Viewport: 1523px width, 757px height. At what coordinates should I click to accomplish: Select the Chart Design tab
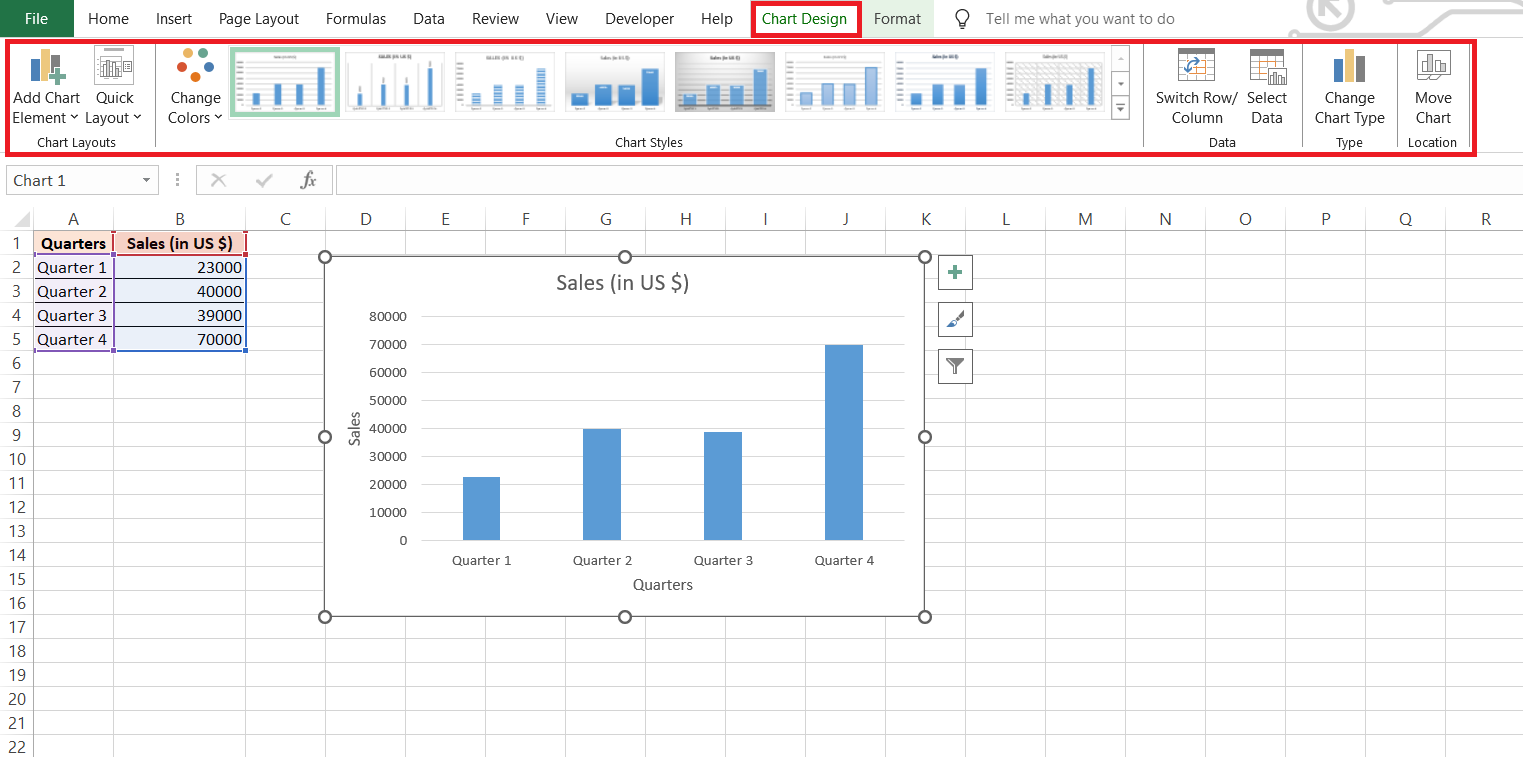tap(804, 19)
